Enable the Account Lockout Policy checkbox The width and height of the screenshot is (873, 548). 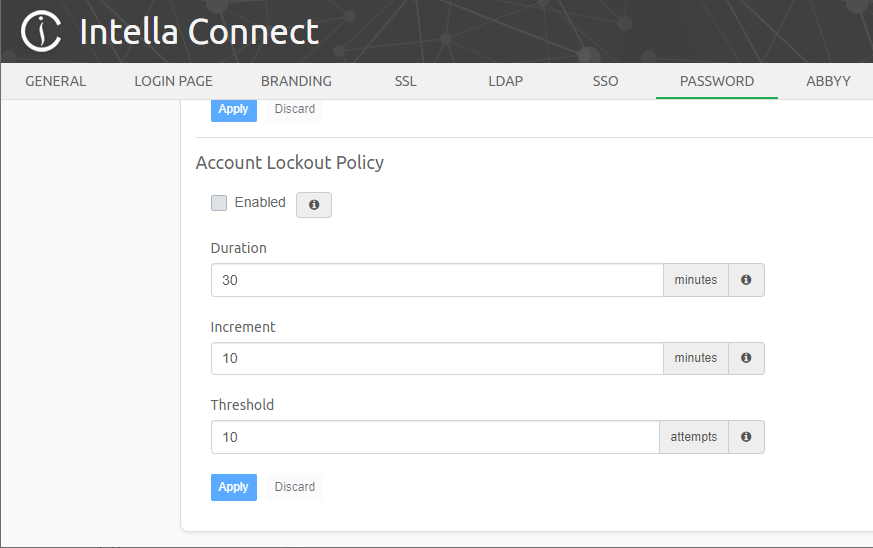coord(219,203)
